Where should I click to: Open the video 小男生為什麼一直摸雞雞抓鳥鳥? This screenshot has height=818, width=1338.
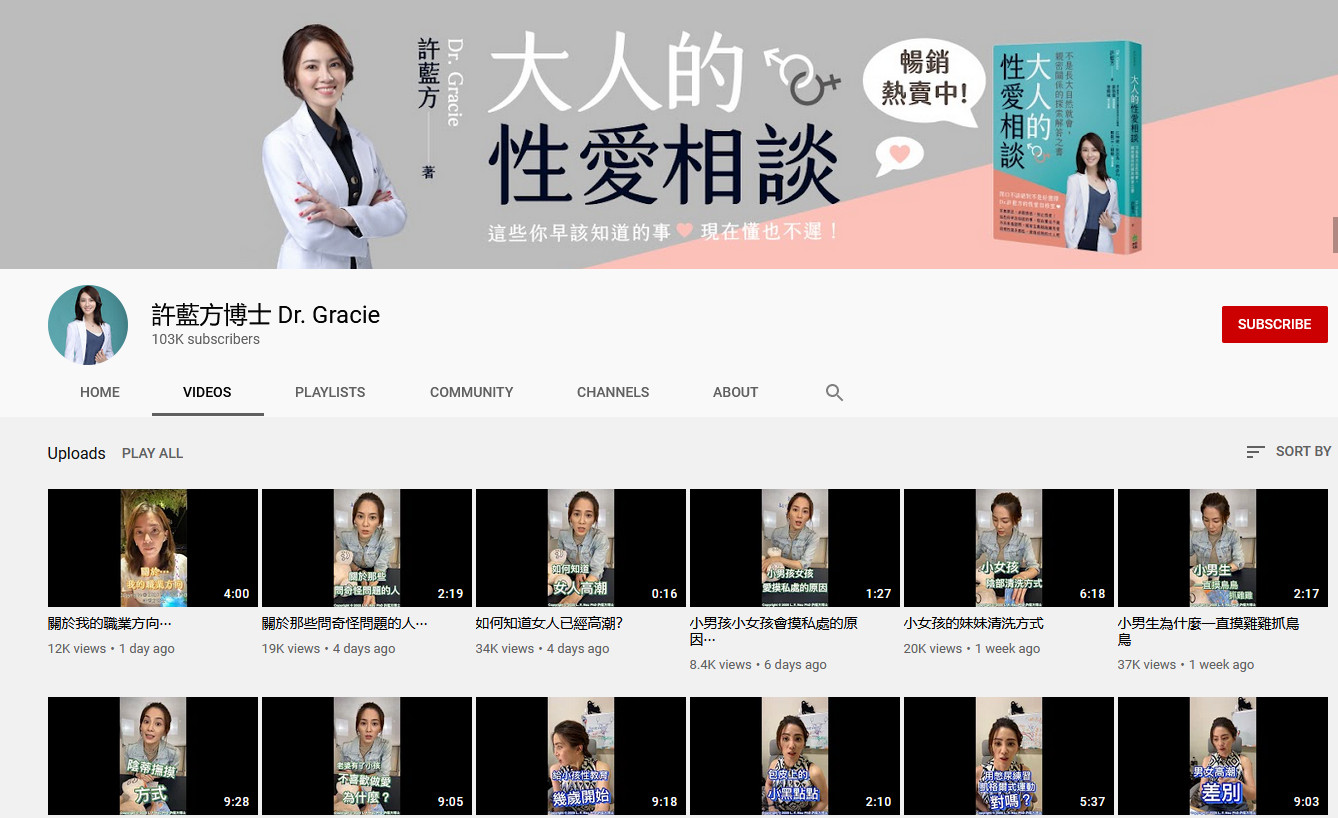(1222, 548)
